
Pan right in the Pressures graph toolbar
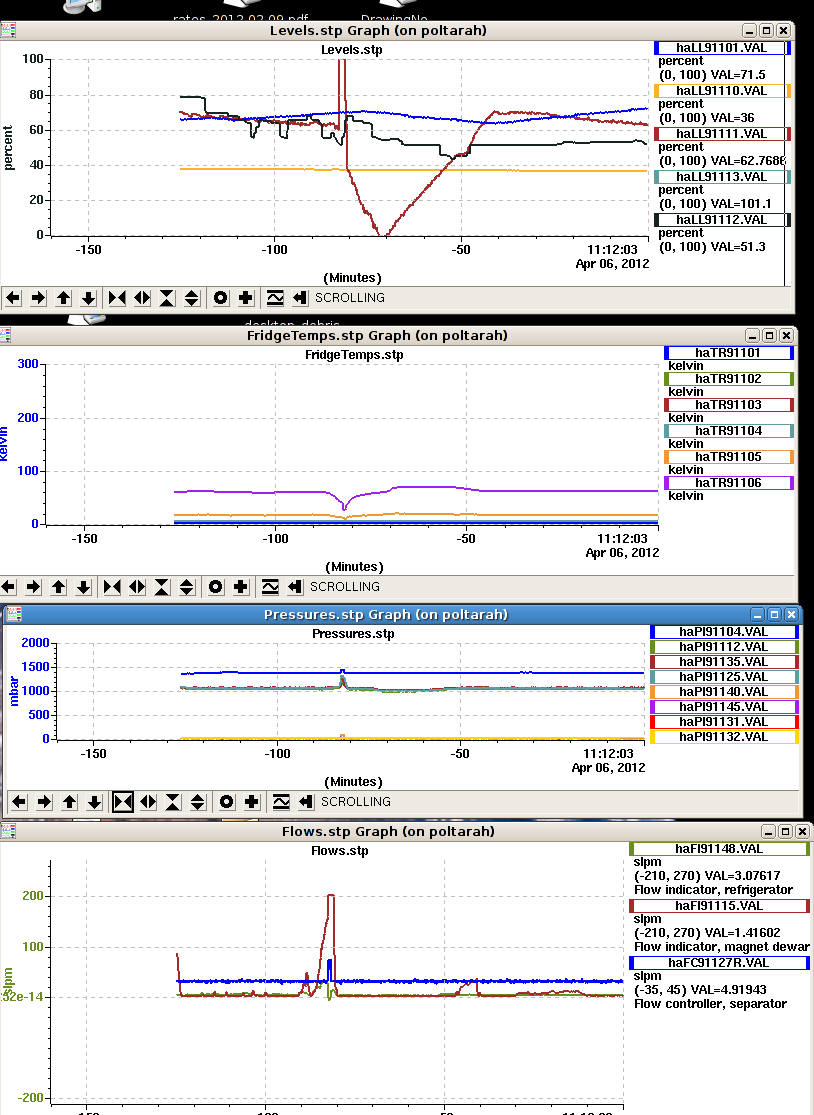pyautogui.click(x=44, y=802)
